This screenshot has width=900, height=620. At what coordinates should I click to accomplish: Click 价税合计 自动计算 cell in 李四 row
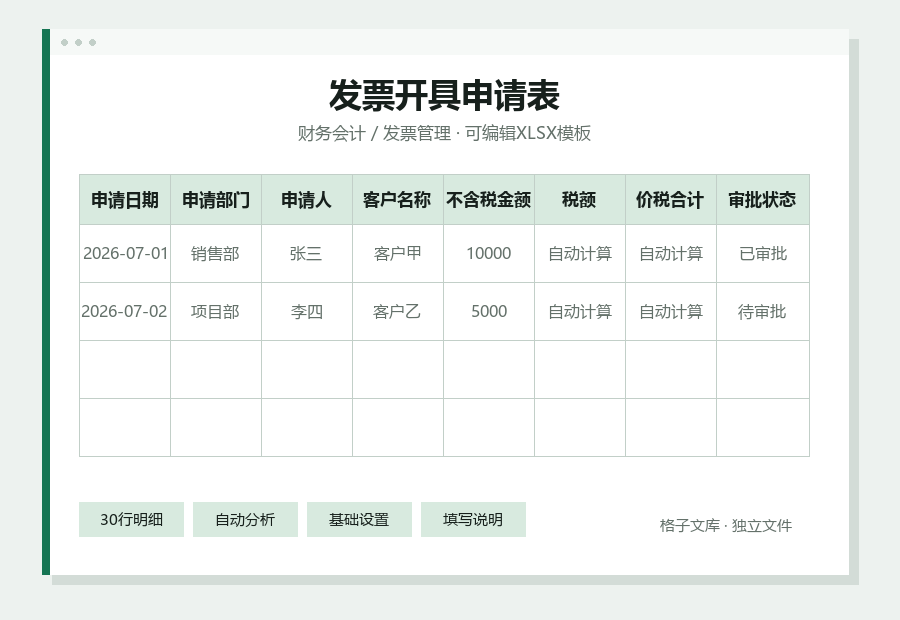click(671, 312)
